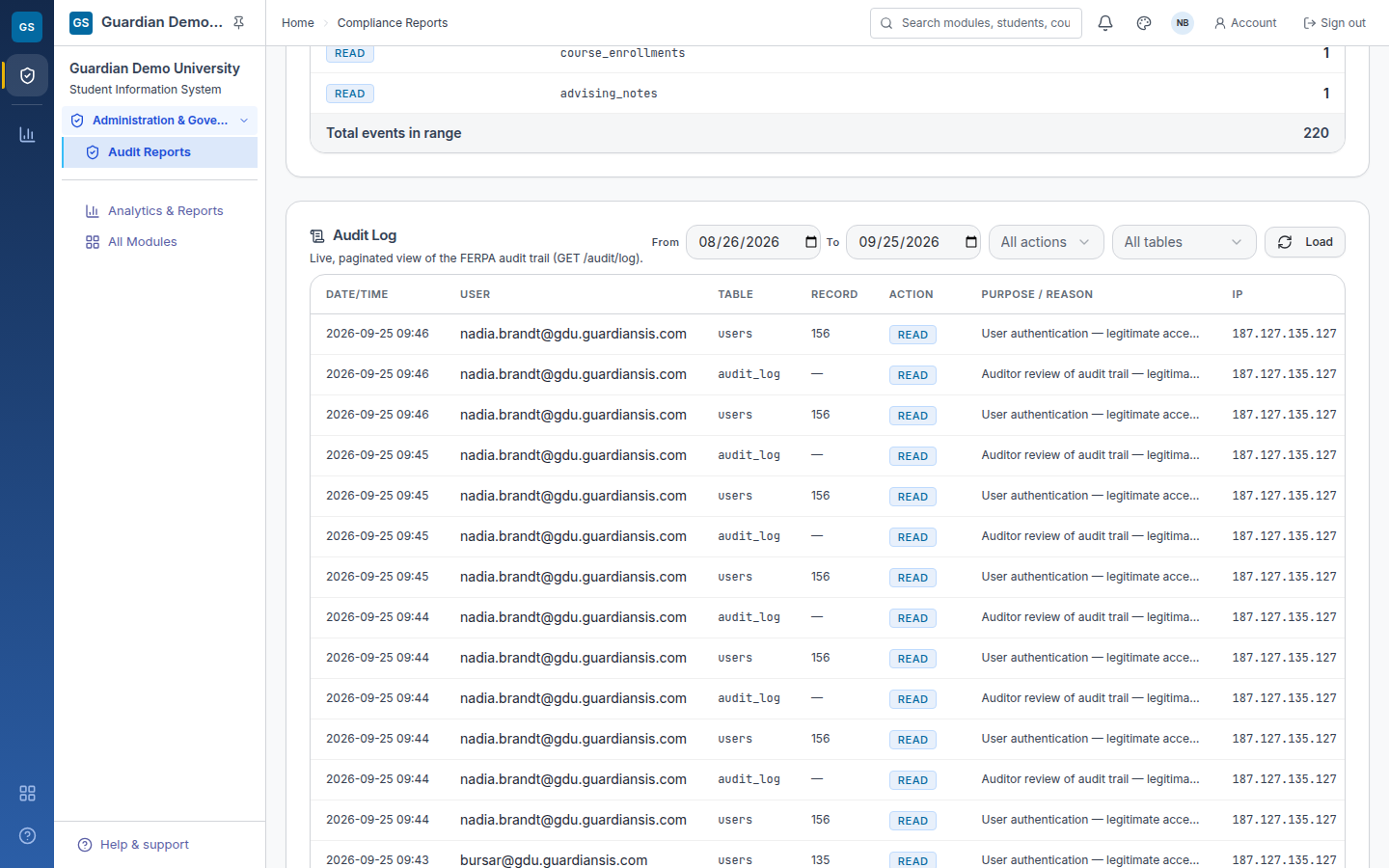The width and height of the screenshot is (1389, 868).
Task: Click Total events in range label
Action: pos(394,133)
